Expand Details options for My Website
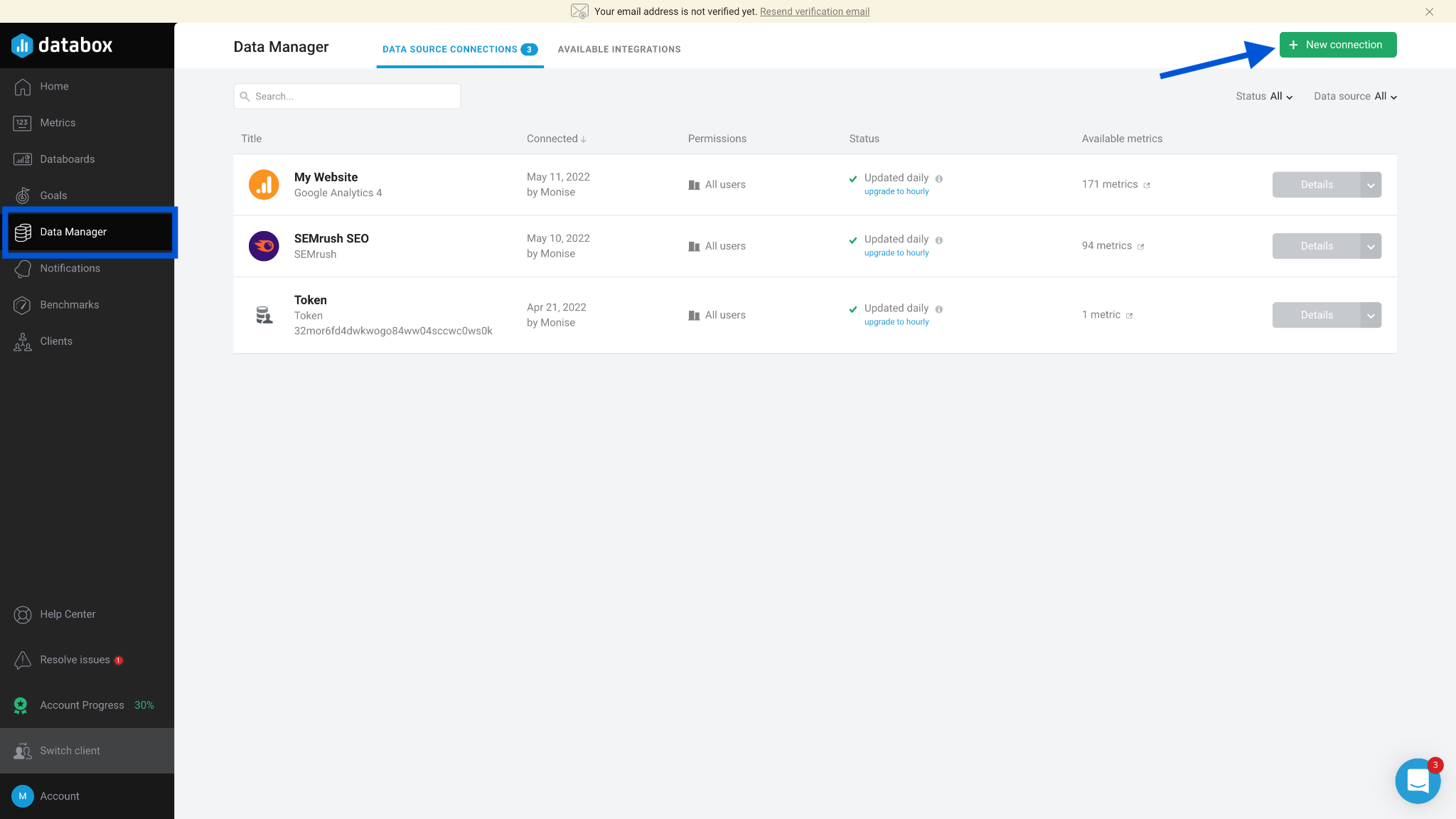This screenshot has width=1456, height=819. point(1371,184)
